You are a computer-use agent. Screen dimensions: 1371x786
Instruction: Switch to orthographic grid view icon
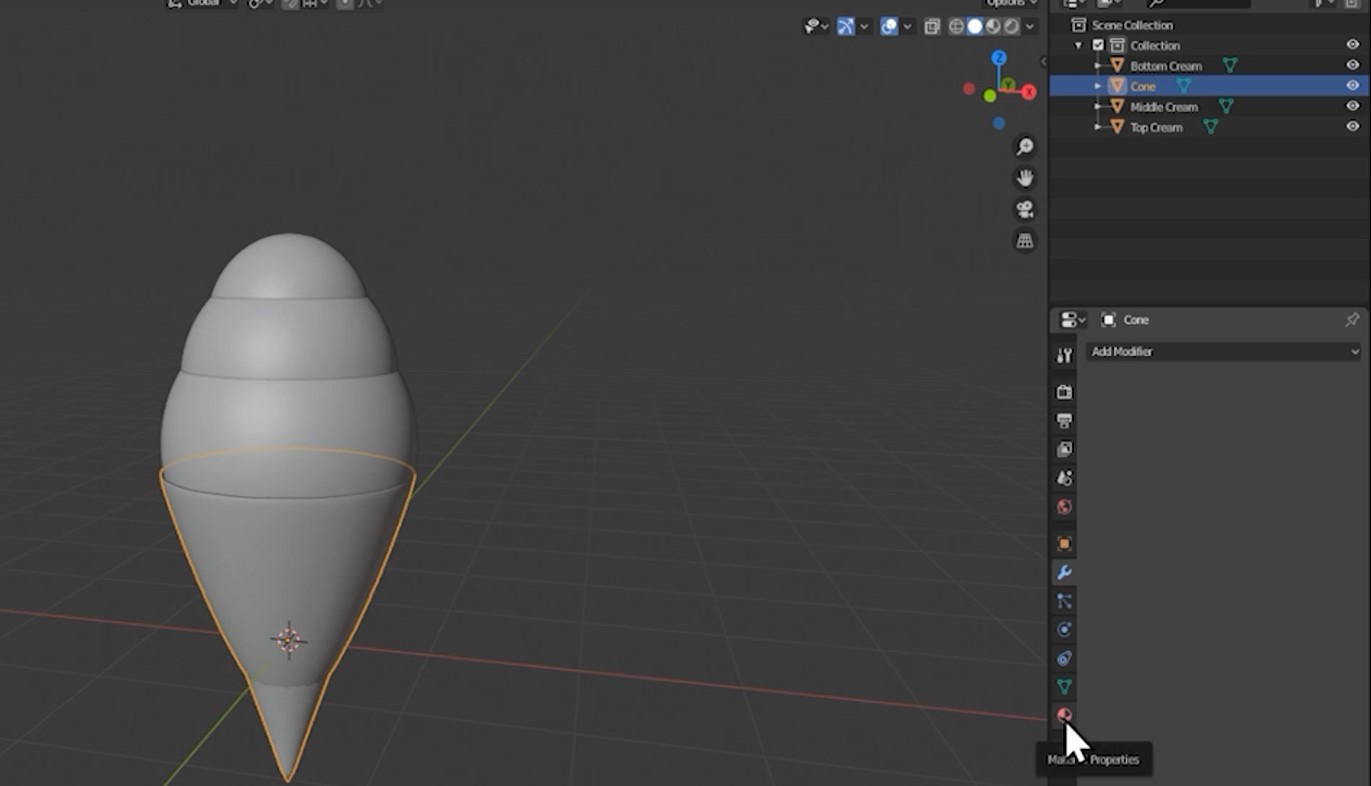(1025, 241)
